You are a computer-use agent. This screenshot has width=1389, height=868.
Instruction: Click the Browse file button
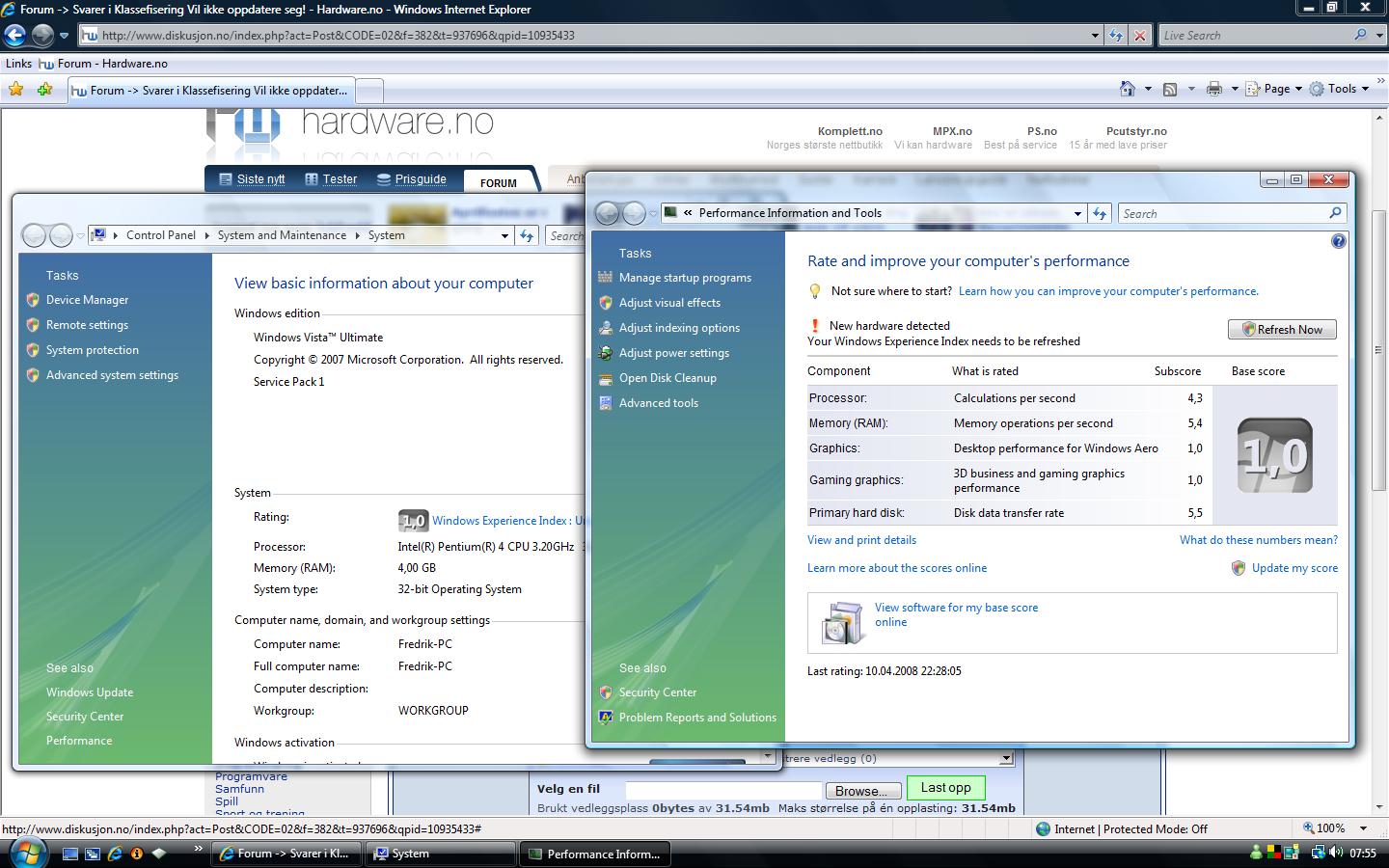point(861,791)
